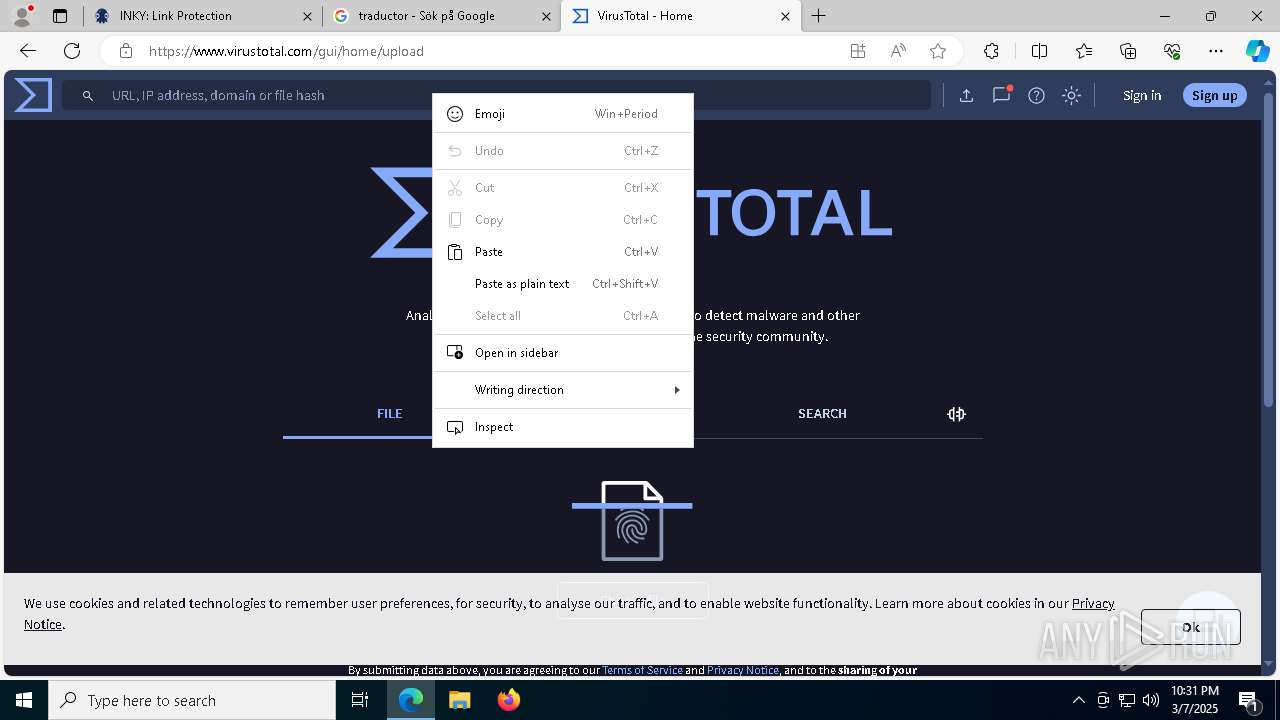Image resolution: width=1280 pixels, height=720 pixels.
Task: Open Task View on the taskbar
Action: 360,700
